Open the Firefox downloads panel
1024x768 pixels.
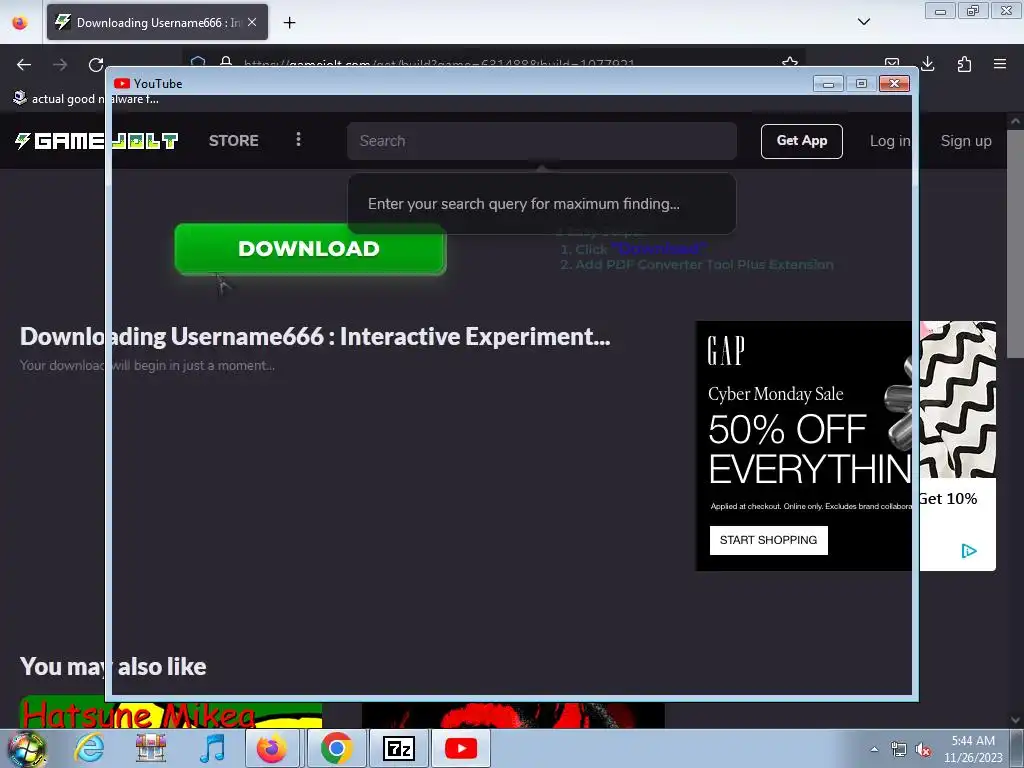[x=928, y=63]
